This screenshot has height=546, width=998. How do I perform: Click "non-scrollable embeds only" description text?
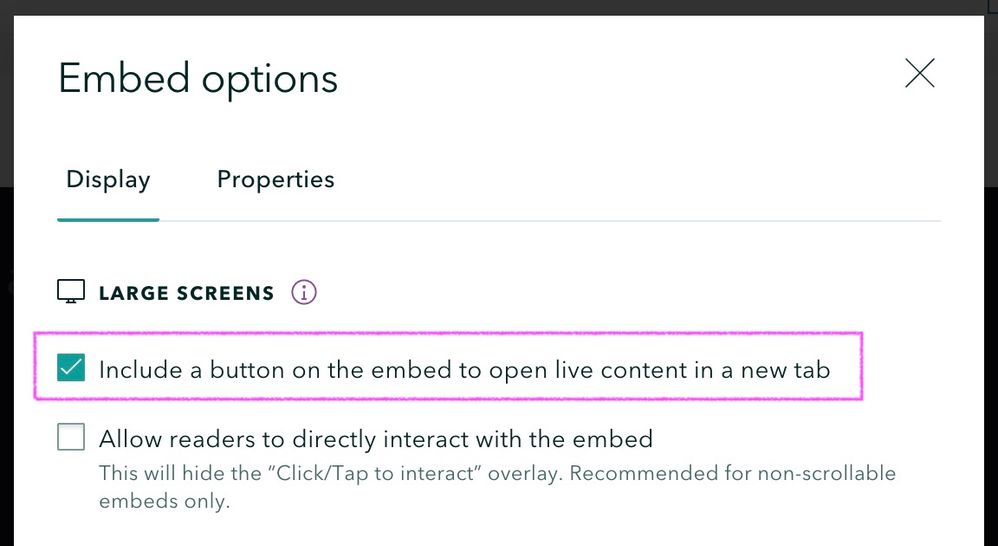tap(164, 501)
